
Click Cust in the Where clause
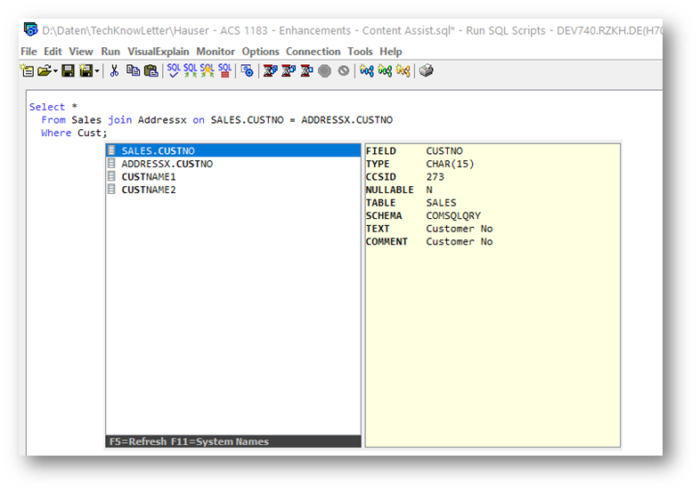pos(89,133)
